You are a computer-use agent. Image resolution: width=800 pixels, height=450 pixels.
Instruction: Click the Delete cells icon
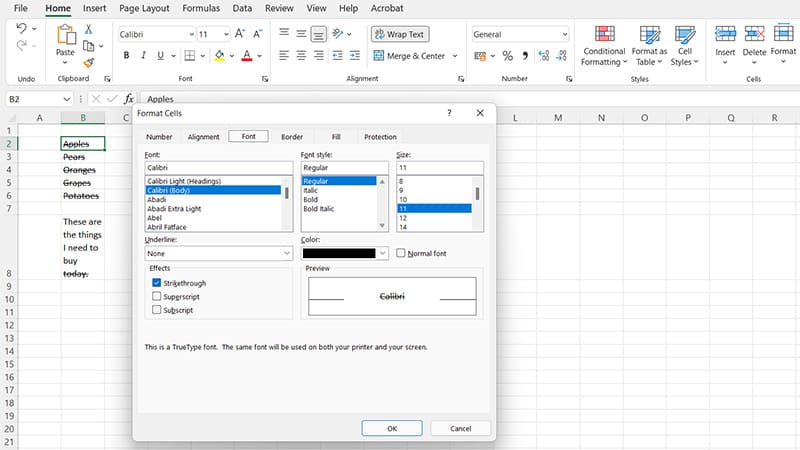[x=754, y=34]
